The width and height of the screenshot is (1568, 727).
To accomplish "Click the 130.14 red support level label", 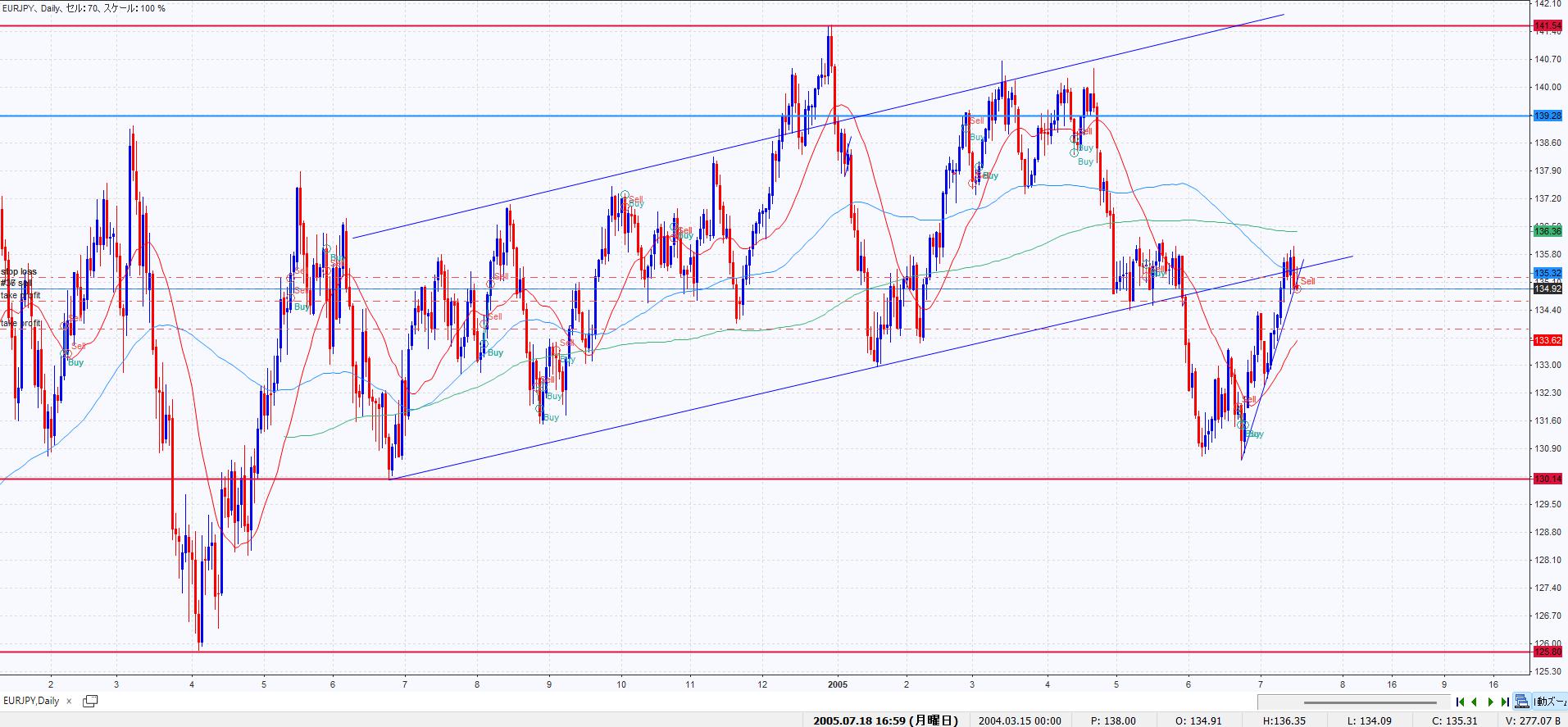I will point(1548,479).
